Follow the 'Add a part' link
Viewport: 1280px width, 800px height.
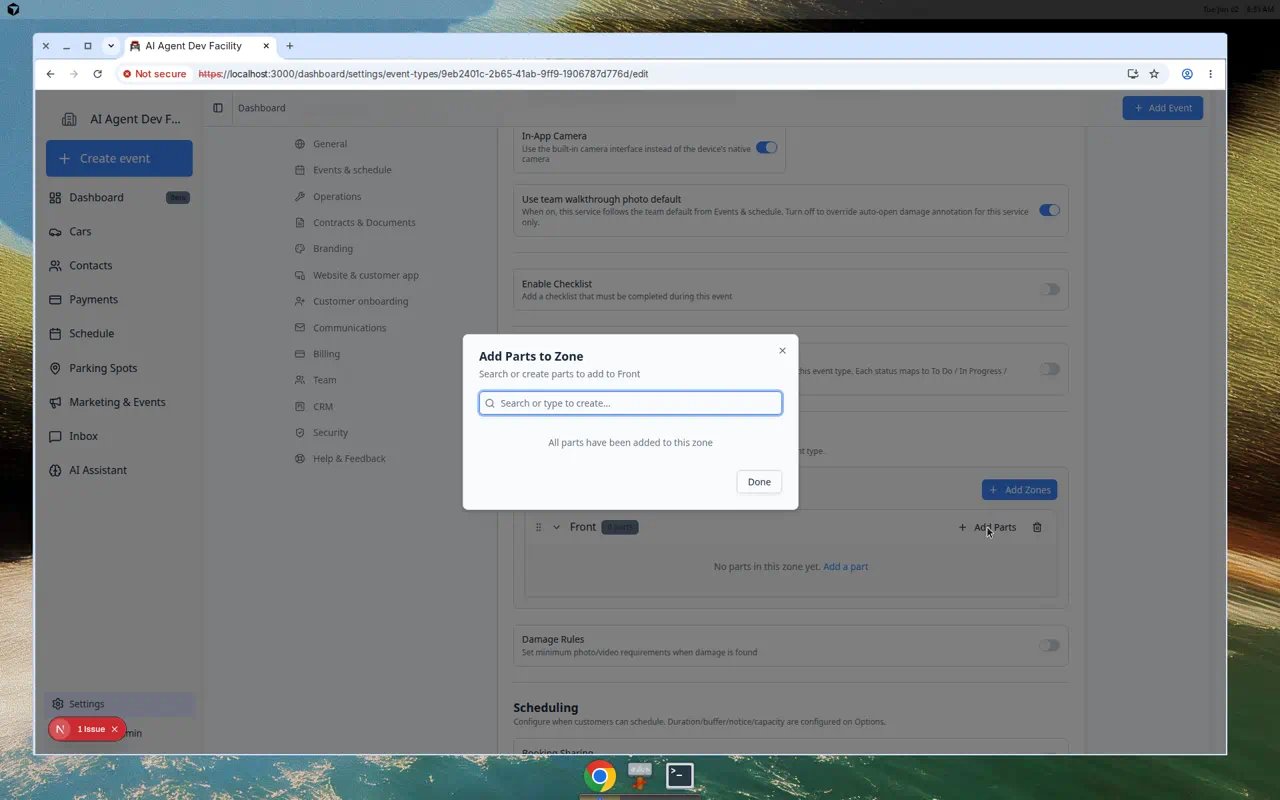click(846, 567)
